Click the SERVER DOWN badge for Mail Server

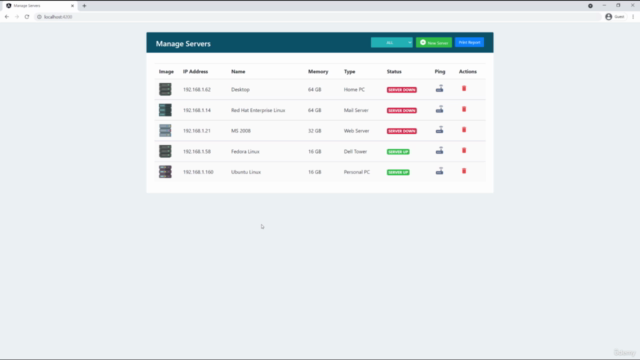click(x=402, y=111)
